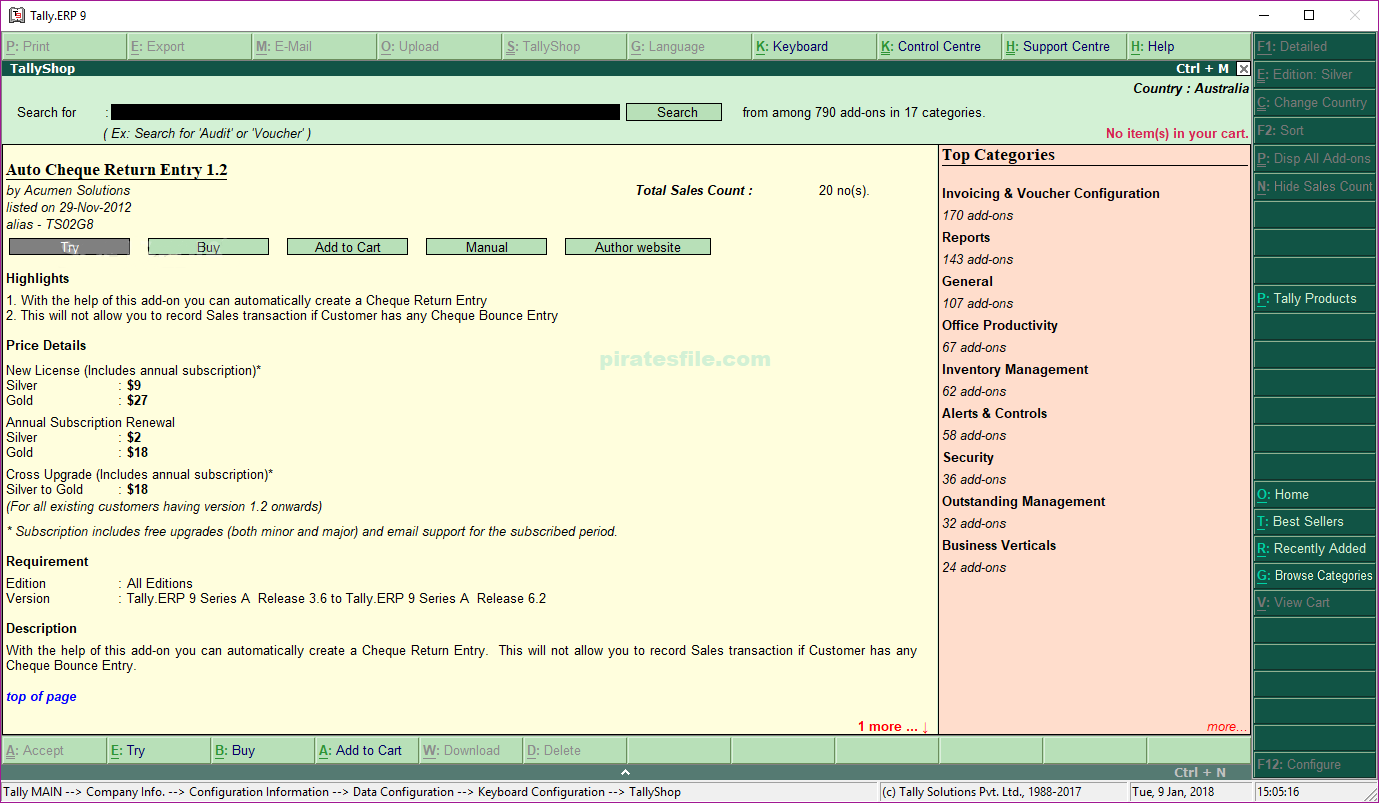Viewport: 1379px width, 803px height.
Task: Click Buy in bottom bar
Action: coord(262,750)
